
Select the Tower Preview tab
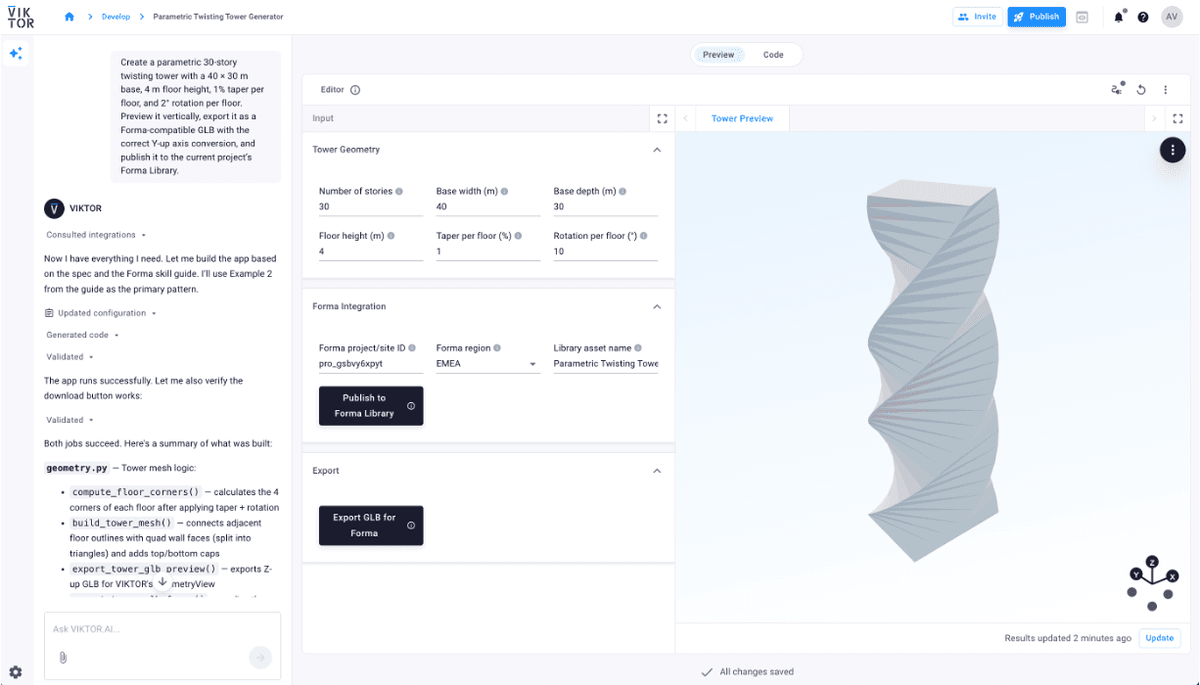pos(742,118)
